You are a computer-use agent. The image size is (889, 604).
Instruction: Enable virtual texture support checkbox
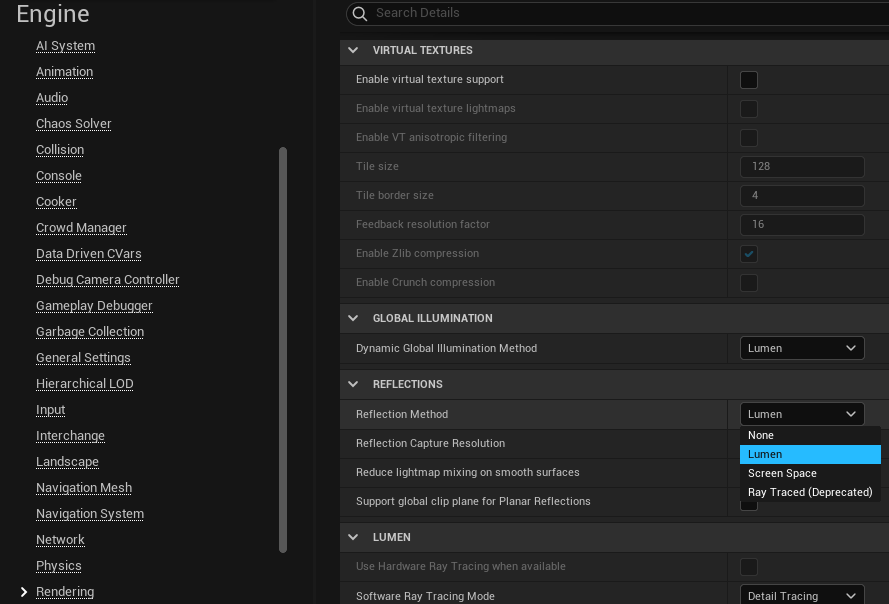pos(748,80)
